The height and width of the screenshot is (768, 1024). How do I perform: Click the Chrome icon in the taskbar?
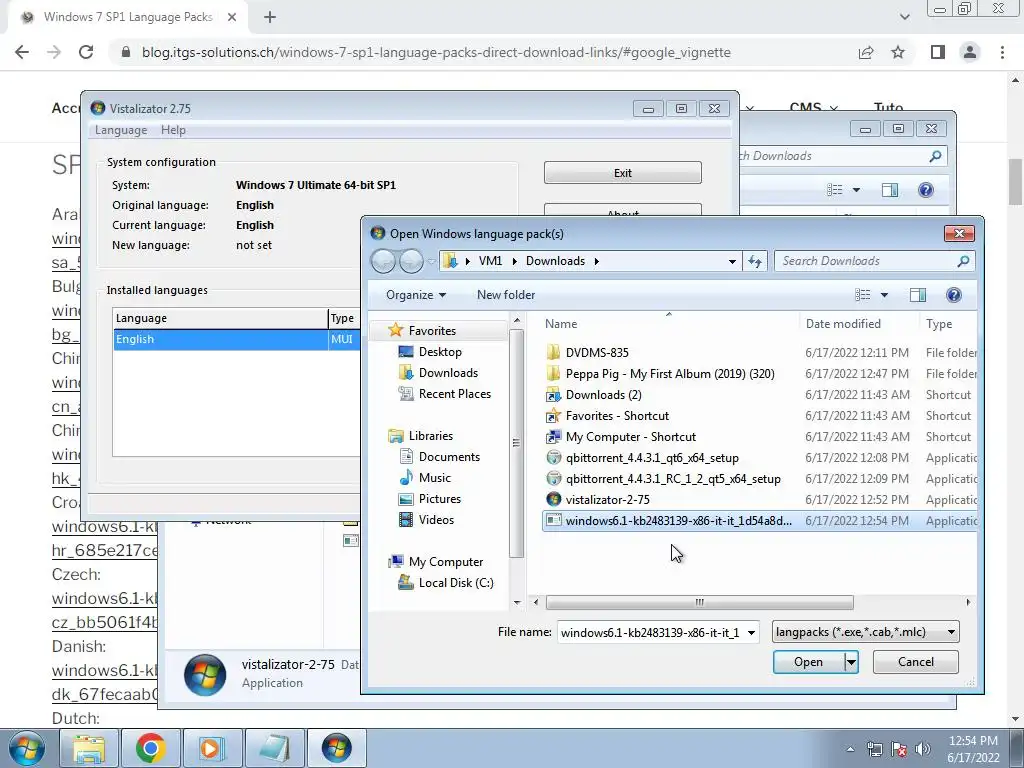tap(150, 748)
